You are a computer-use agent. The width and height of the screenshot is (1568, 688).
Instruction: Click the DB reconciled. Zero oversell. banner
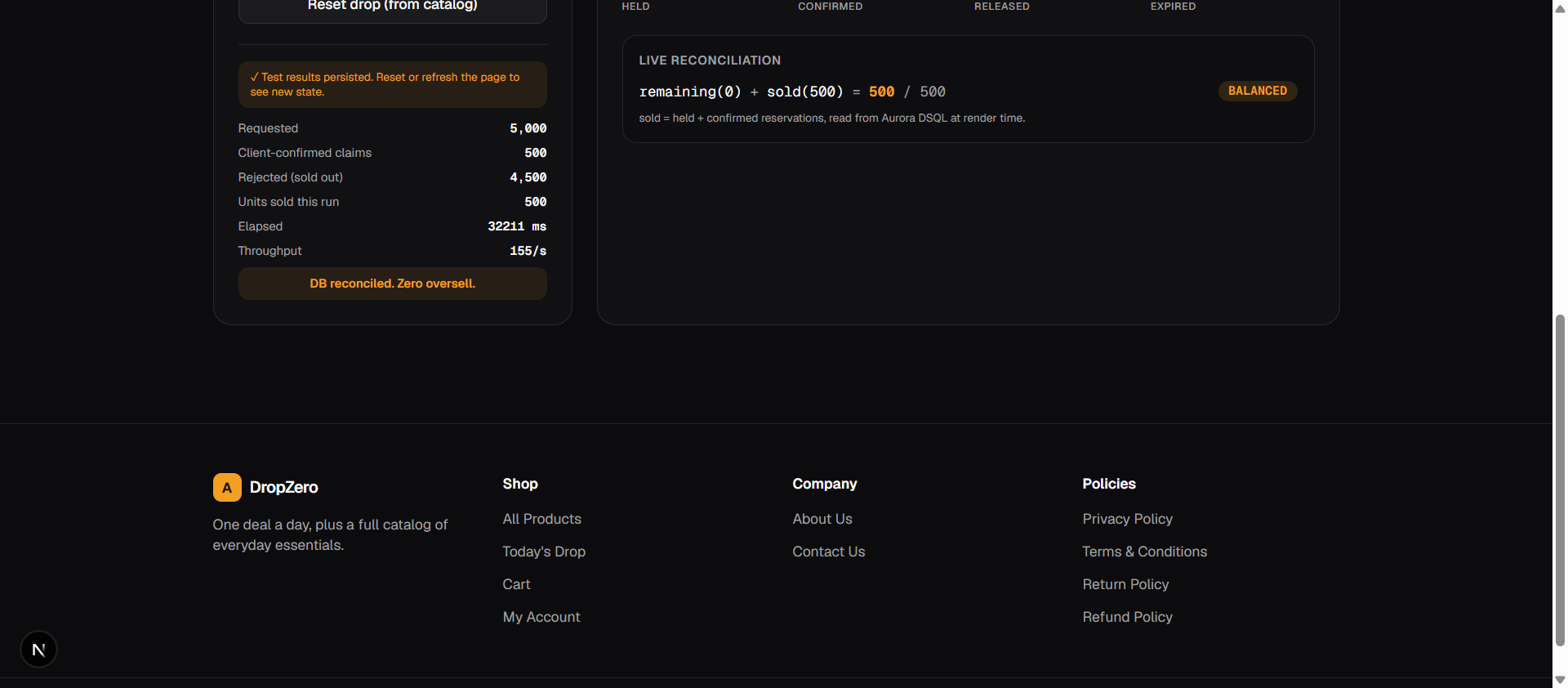pos(392,284)
